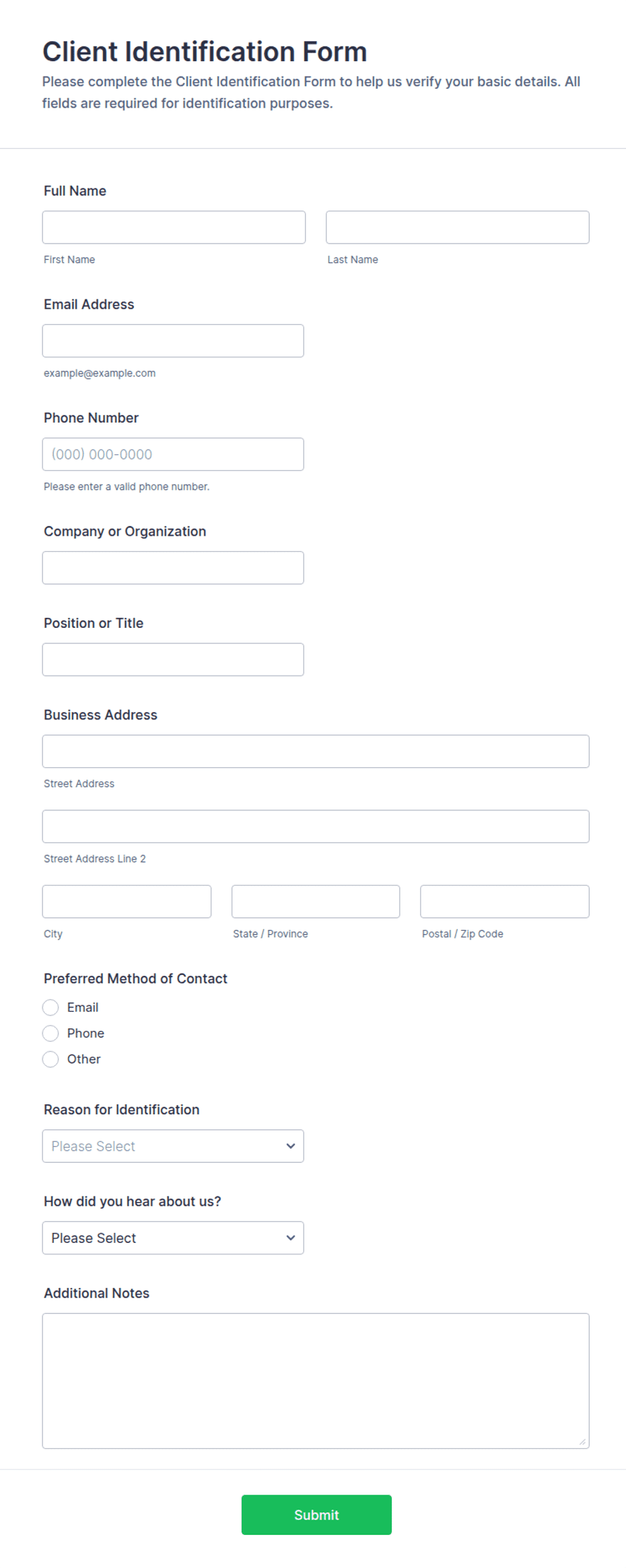Click the Additional Notes text area

coord(316,1381)
